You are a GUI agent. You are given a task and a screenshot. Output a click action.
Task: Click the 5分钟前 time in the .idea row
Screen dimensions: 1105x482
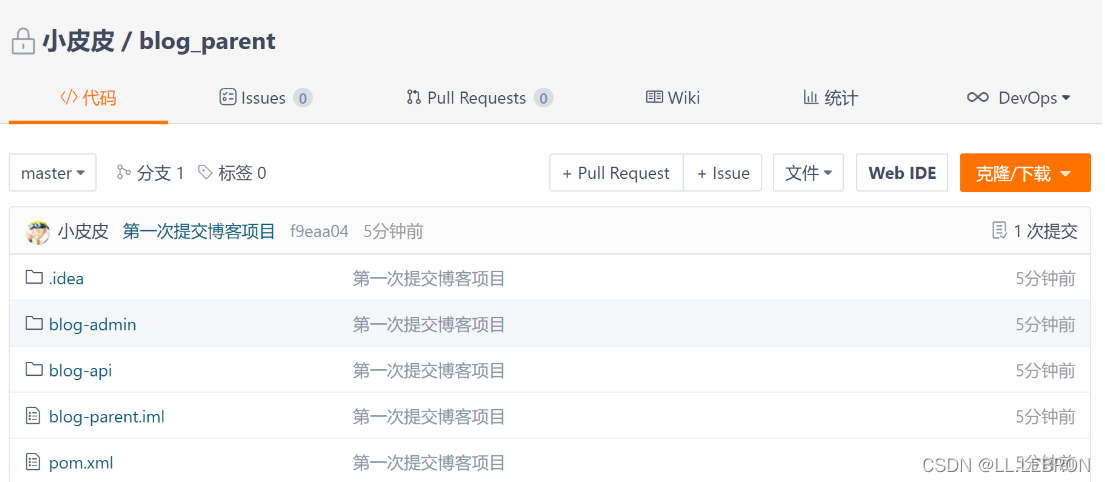coord(1046,278)
